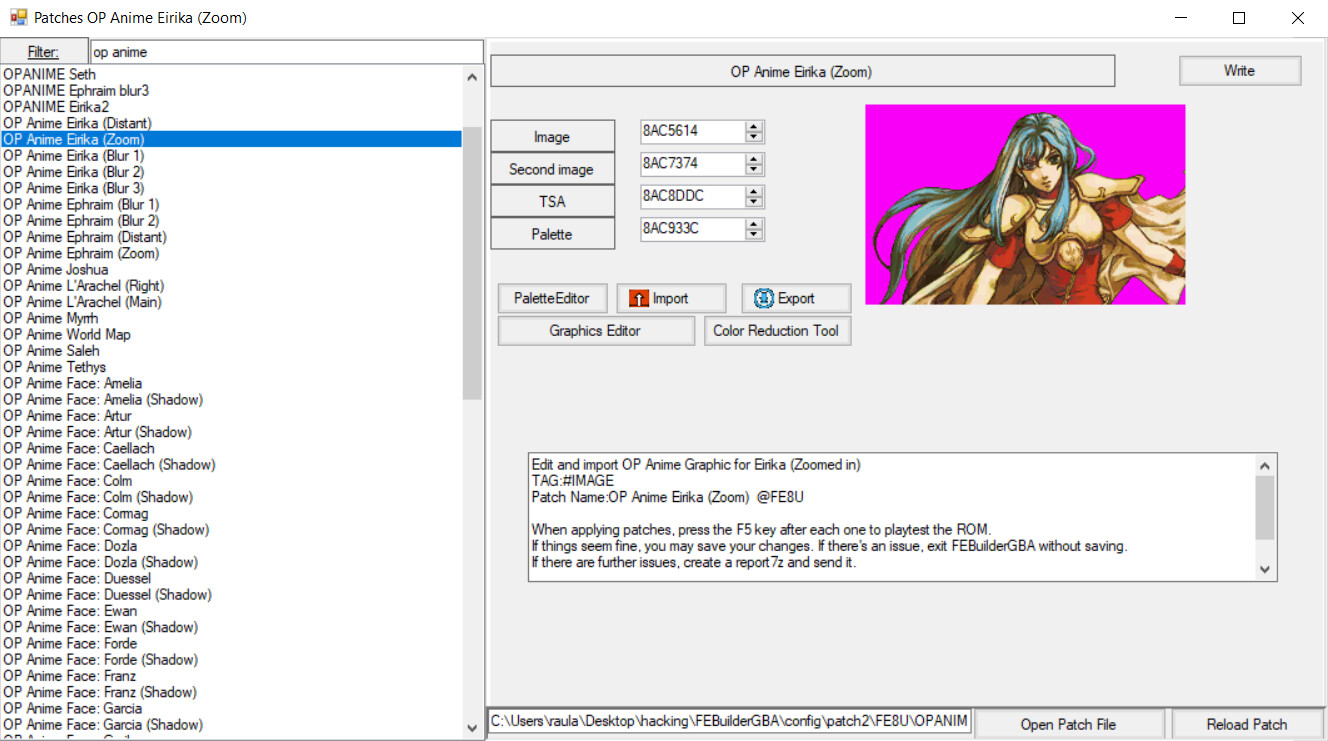Click the Second image label button
This screenshot has height=741, width=1328.
tap(552, 169)
